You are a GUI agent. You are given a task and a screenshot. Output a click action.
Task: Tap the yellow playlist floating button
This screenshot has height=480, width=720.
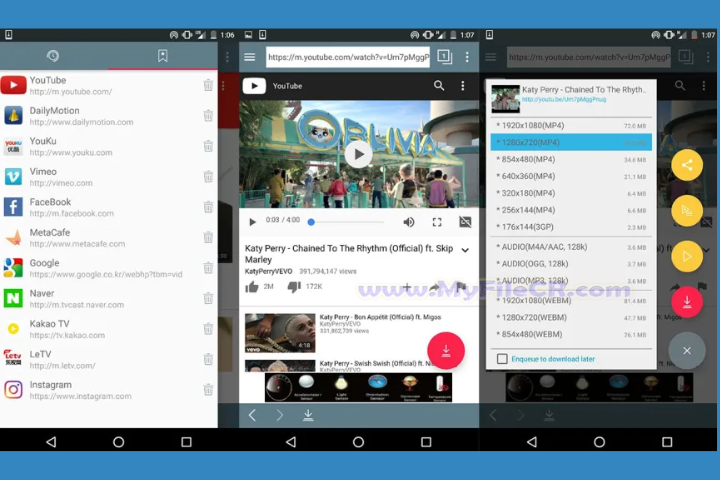coord(687,211)
